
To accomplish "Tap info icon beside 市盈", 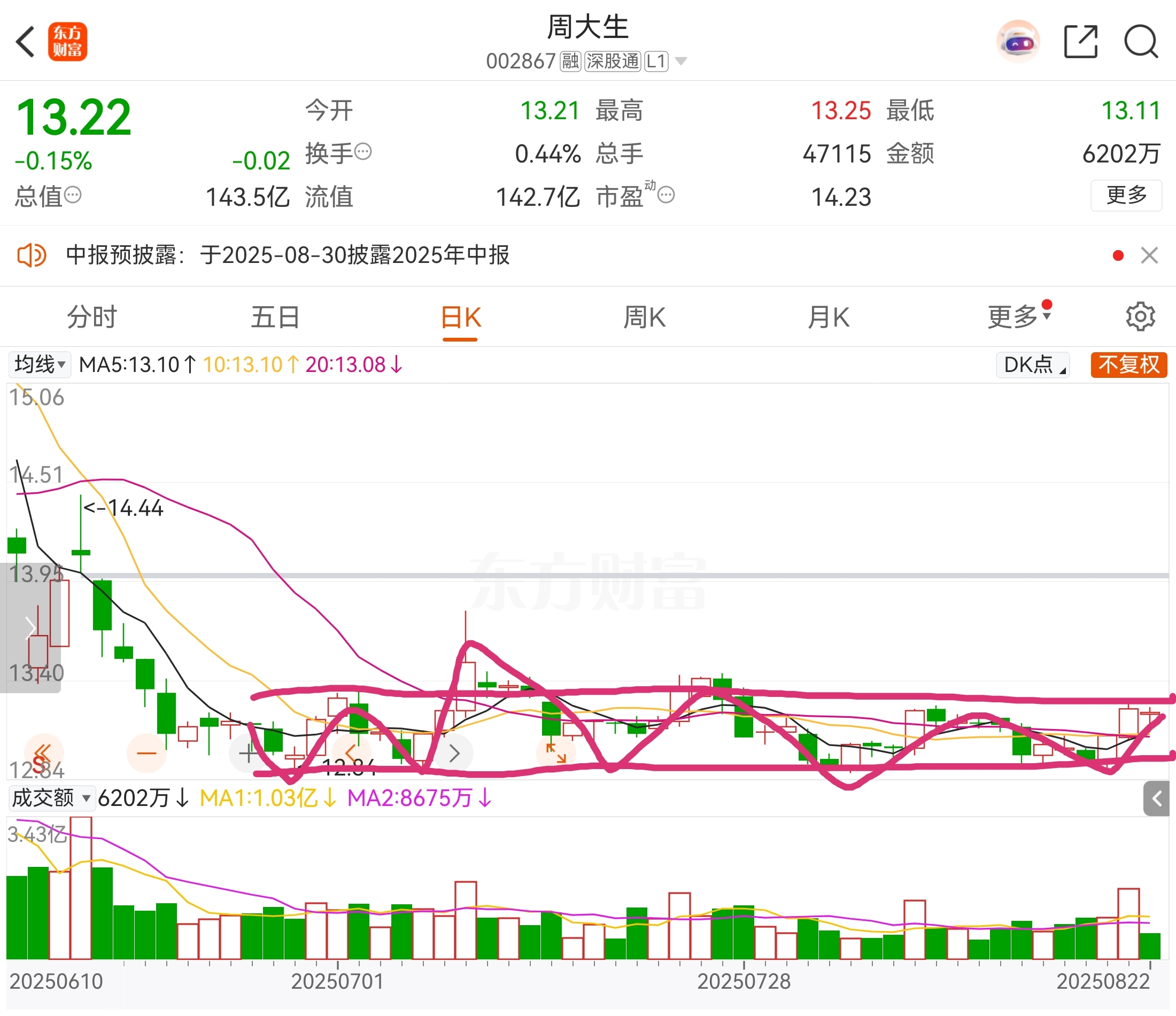I will click(x=666, y=195).
